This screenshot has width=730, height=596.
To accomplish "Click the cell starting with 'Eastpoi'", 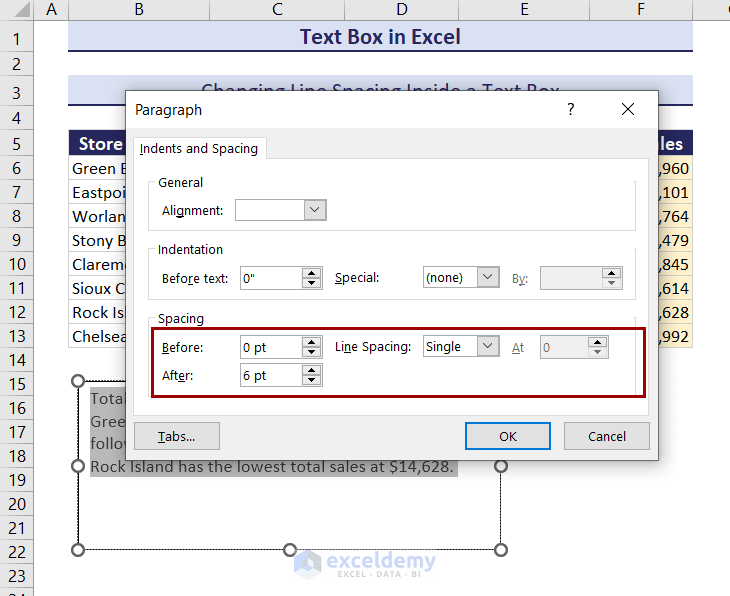I will 97,192.
